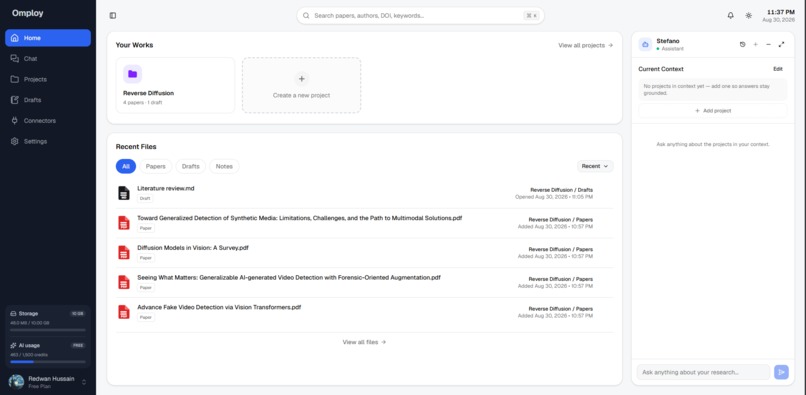Click the ⌘K shortcut badge in search
Viewport: 806px width, 395px height.
pos(531,15)
